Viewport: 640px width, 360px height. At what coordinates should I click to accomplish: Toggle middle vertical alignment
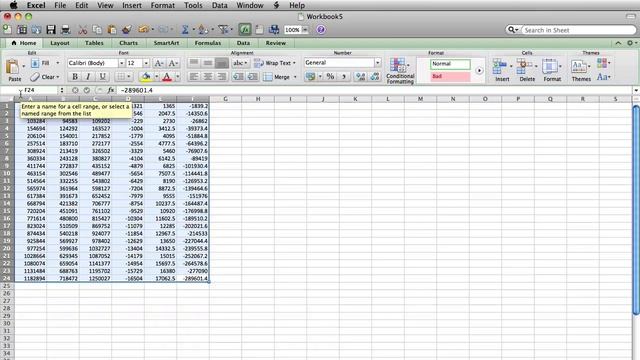(x=208, y=63)
